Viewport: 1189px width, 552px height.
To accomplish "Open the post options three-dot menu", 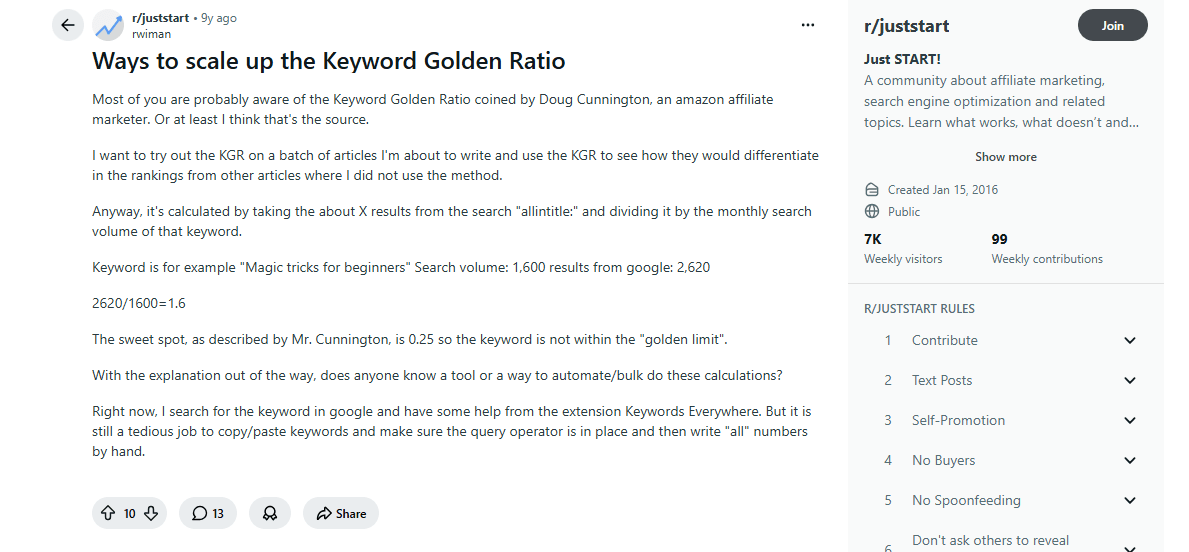I will click(808, 25).
